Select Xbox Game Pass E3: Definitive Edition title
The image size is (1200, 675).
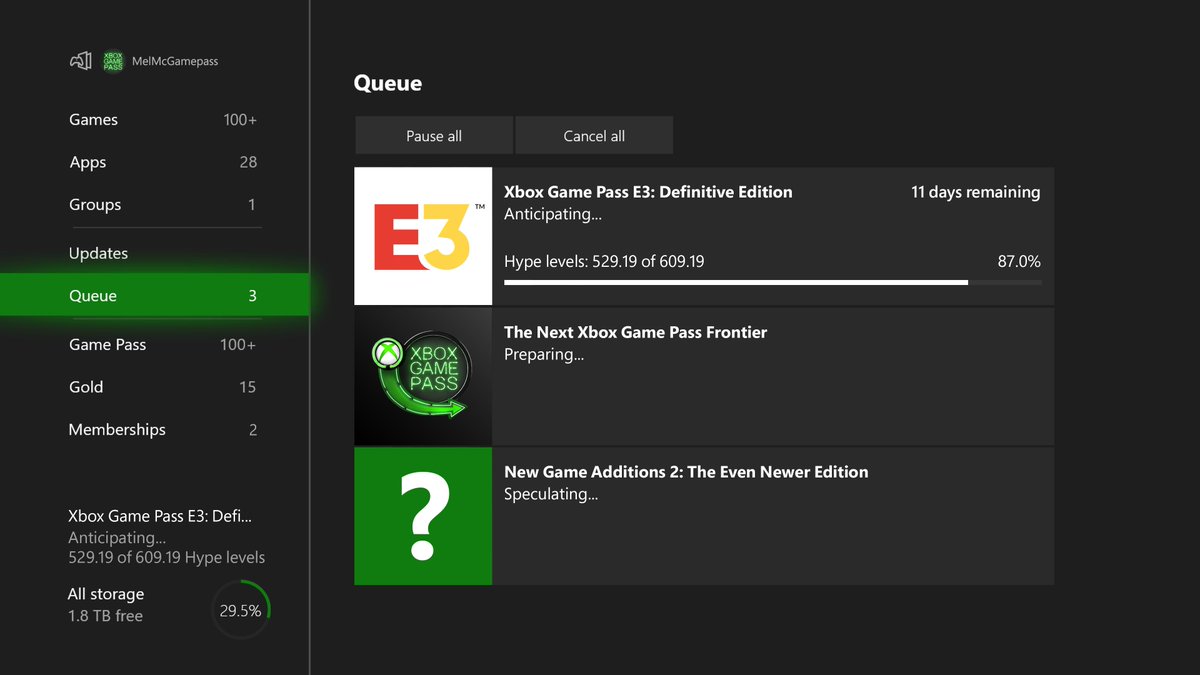click(648, 192)
